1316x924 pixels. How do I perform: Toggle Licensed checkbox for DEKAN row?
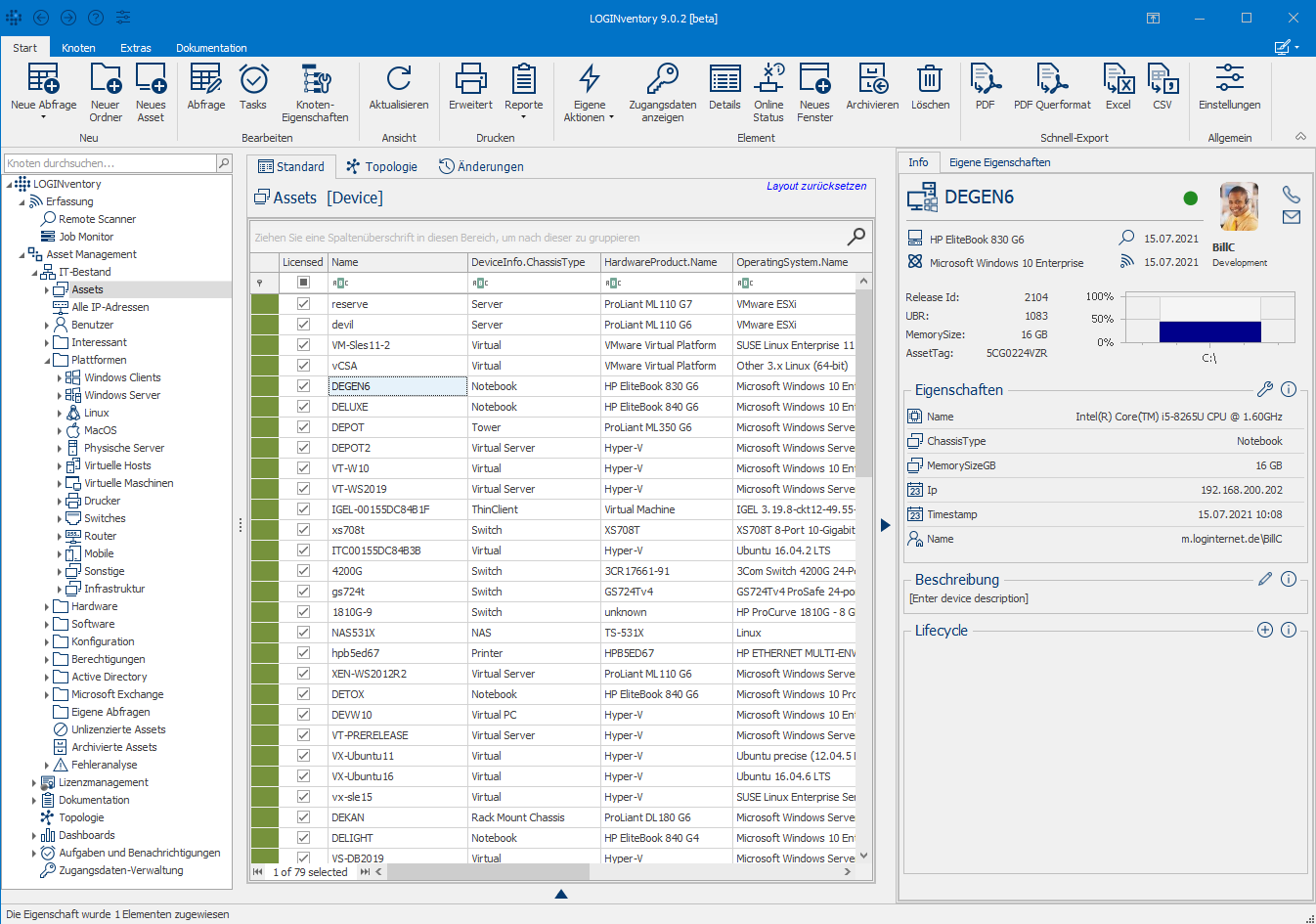point(303,817)
